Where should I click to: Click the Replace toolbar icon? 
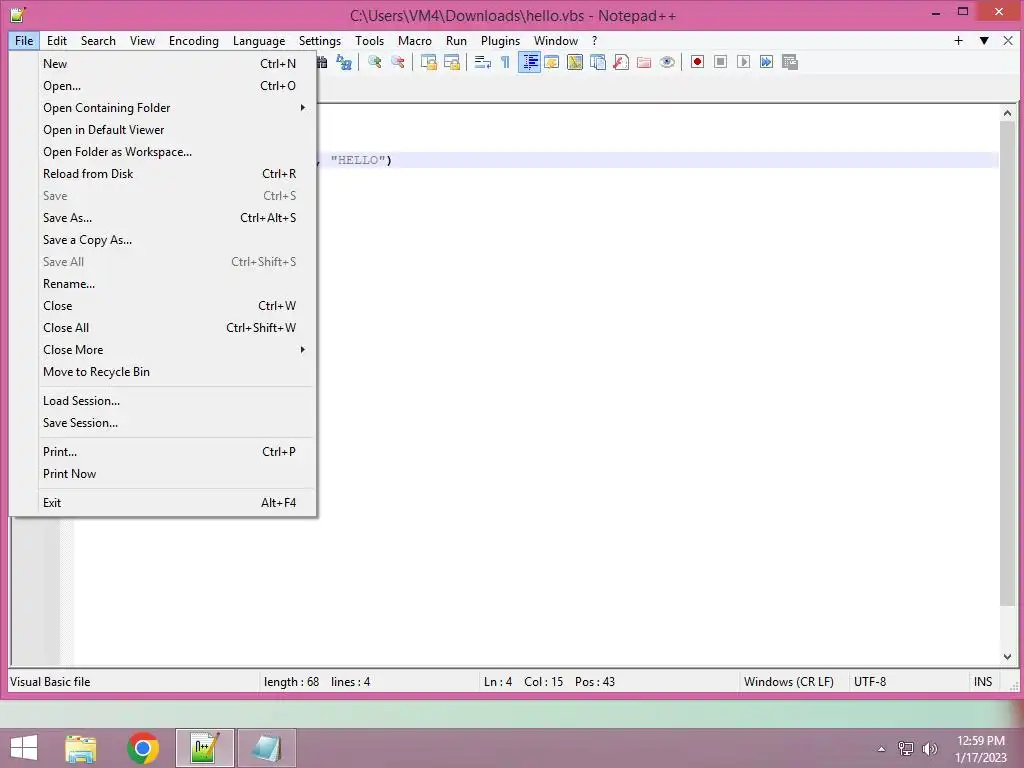344,62
